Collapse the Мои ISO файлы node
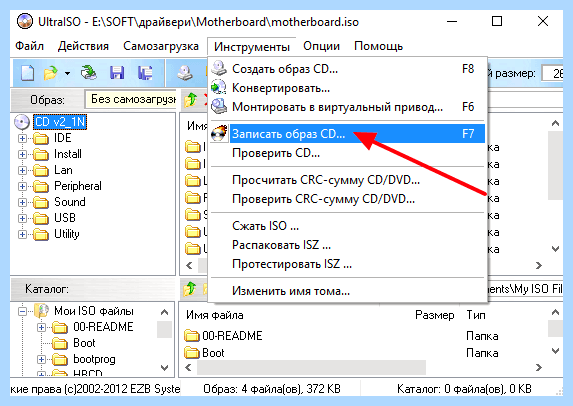 tap(22, 312)
